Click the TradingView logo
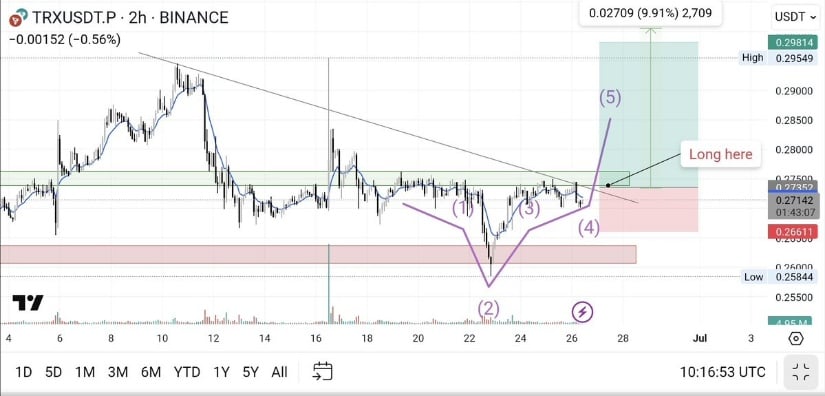This screenshot has height=396, width=825. (28, 303)
